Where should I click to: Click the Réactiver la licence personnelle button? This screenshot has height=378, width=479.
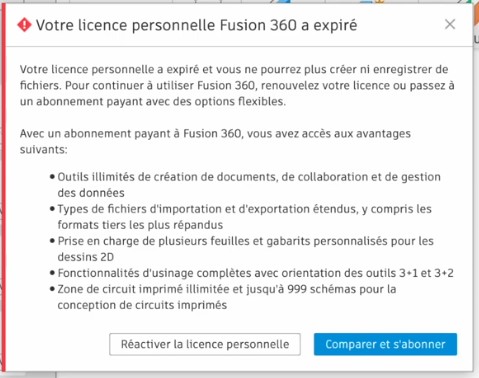pos(205,344)
